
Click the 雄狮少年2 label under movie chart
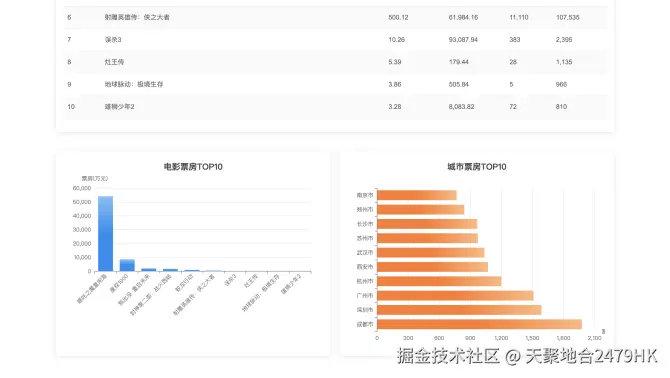pyautogui.click(x=291, y=284)
